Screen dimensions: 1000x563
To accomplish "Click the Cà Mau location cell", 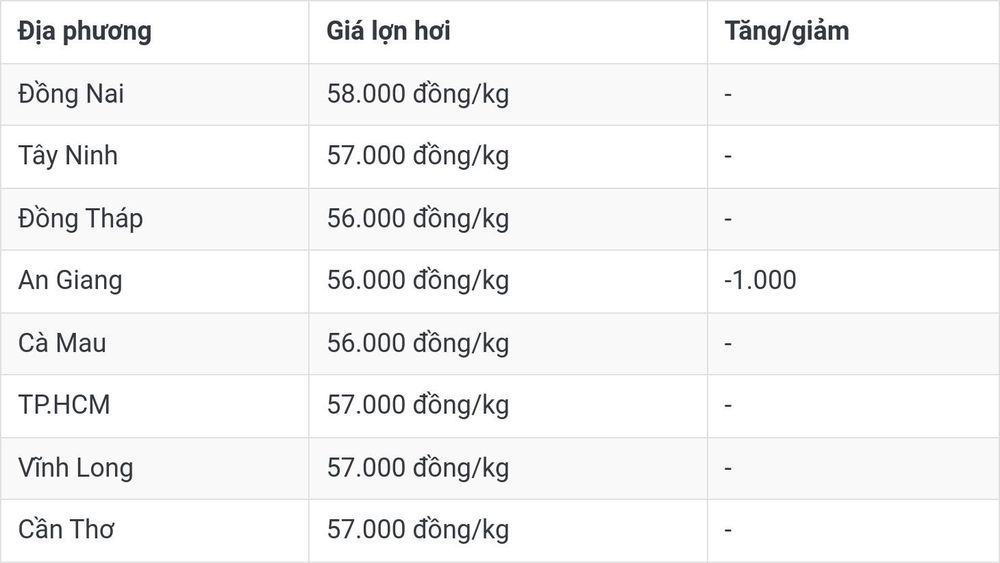I will [x=62, y=343].
